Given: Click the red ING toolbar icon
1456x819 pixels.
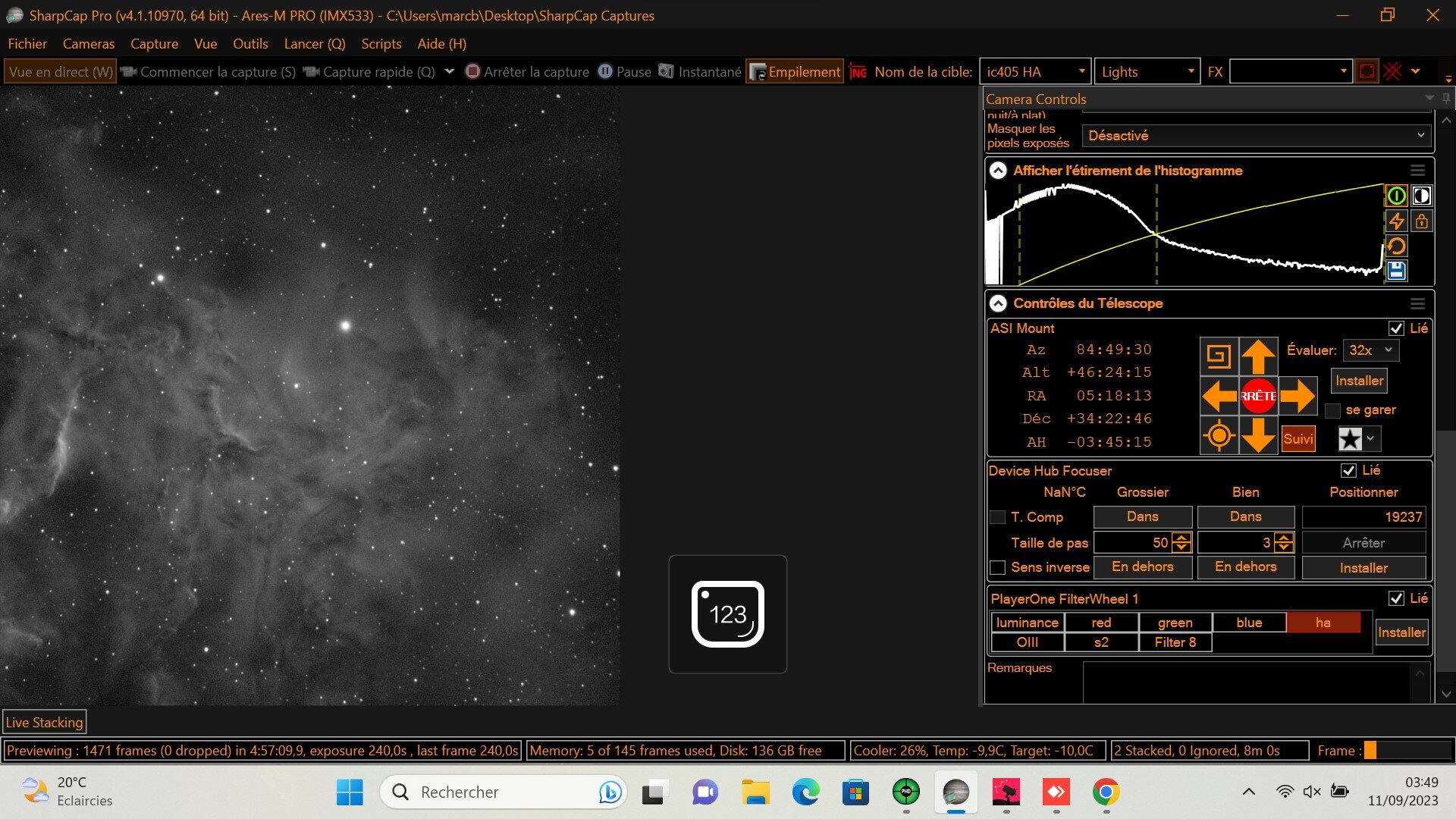Looking at the screenshot, I should (x=858, y=71).
